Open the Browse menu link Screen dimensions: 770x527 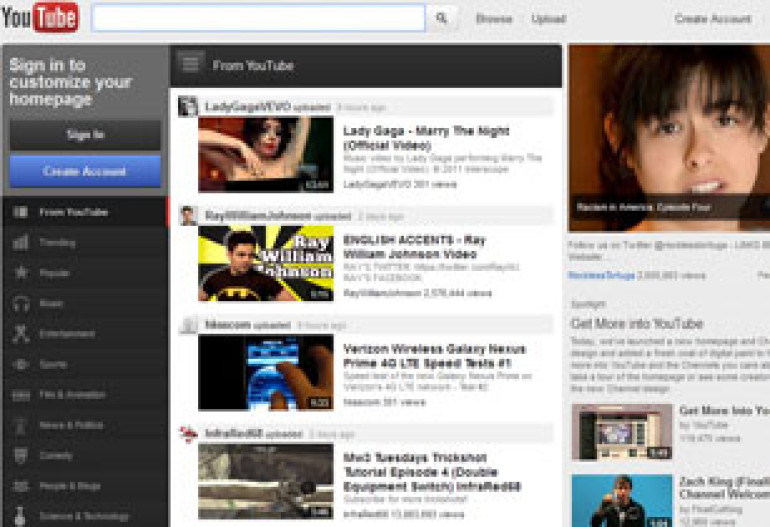tap(494, 19)
